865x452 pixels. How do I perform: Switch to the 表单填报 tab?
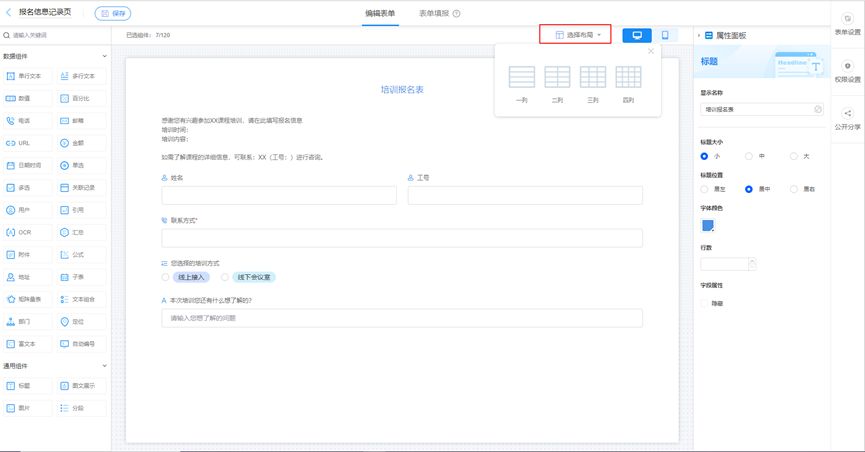click(439, 13)
